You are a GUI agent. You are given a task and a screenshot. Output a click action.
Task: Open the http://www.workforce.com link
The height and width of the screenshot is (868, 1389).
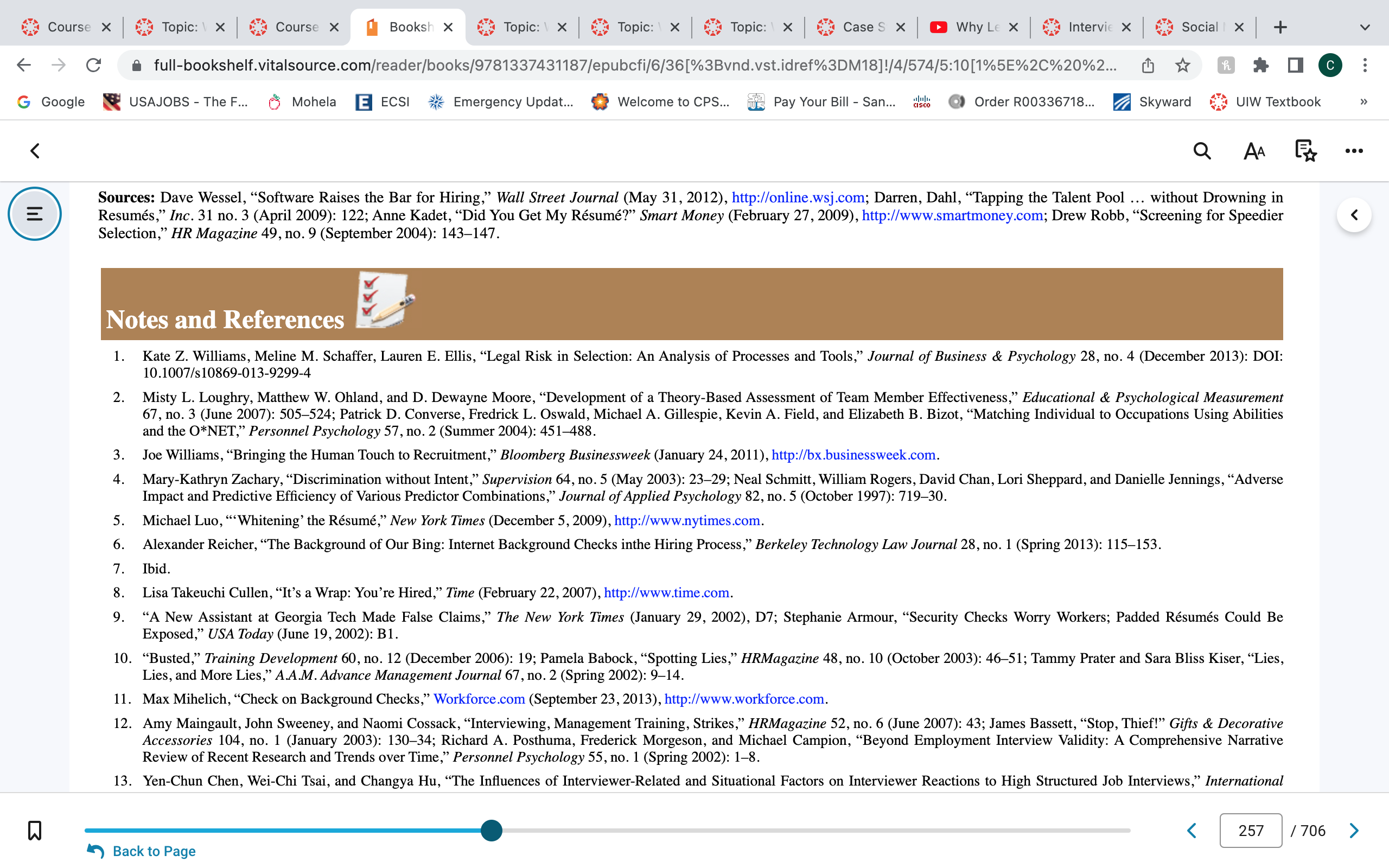coord(744,699)
